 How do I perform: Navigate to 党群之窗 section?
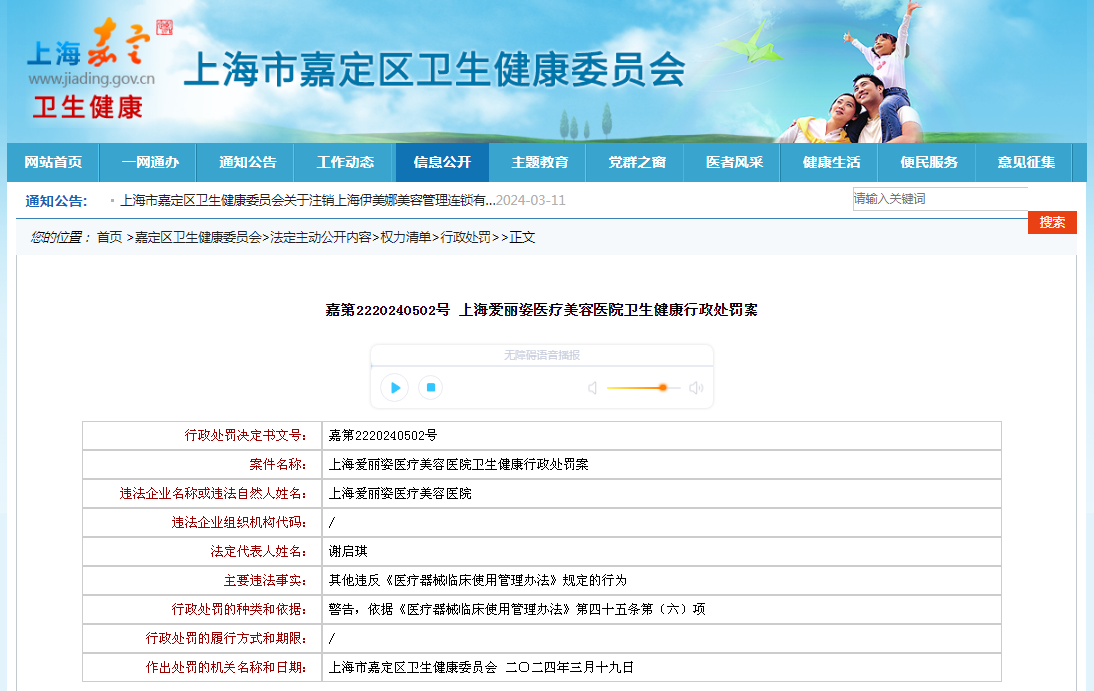[x=637, y=162]
